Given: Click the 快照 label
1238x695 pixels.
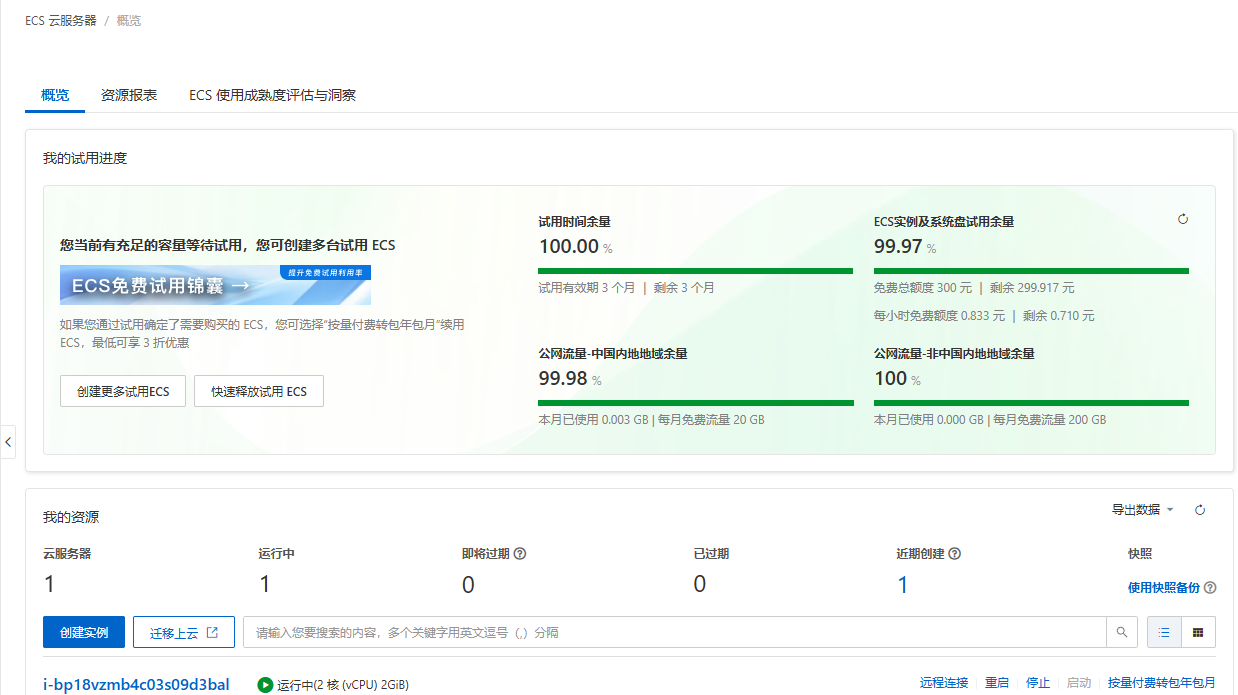Looking at the screenshot, I should click(x=1140, y=553).
